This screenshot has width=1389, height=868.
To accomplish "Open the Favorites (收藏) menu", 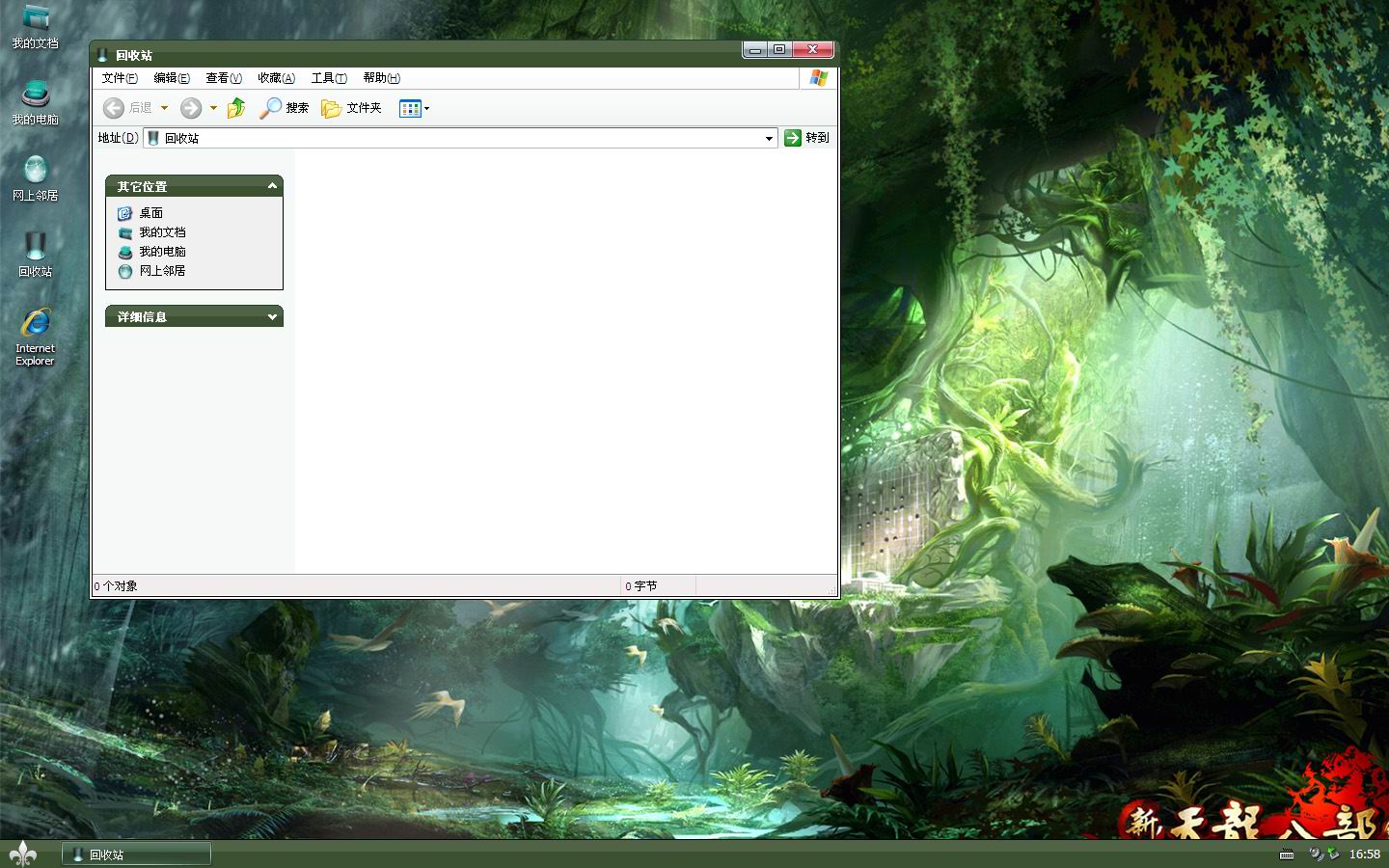I will click(x=276, y=78).
